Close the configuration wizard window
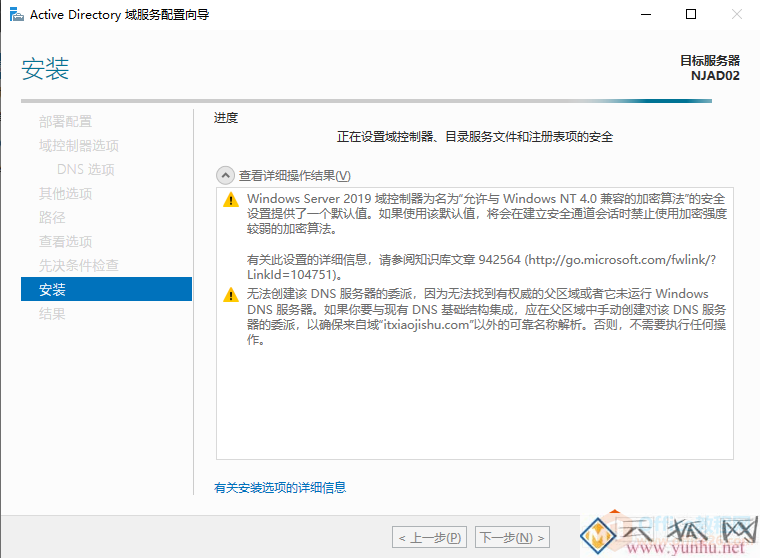Image resolution: width=760 pixels, height=558 pixels. 737,15
